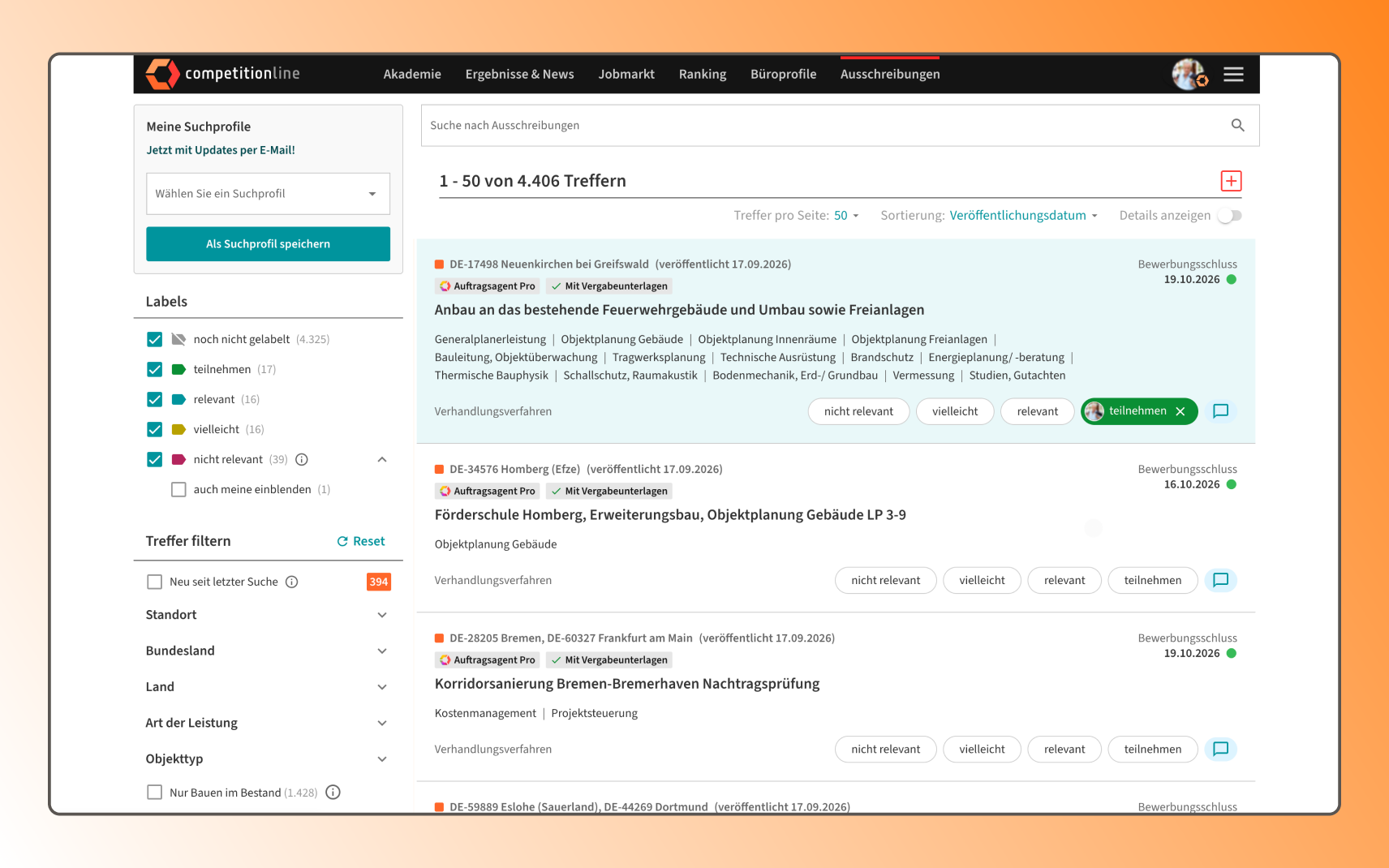1389x868 pixels.
Task: Open comment icon for Feuerwehrgebäude listing
Action: (1220, 411)
